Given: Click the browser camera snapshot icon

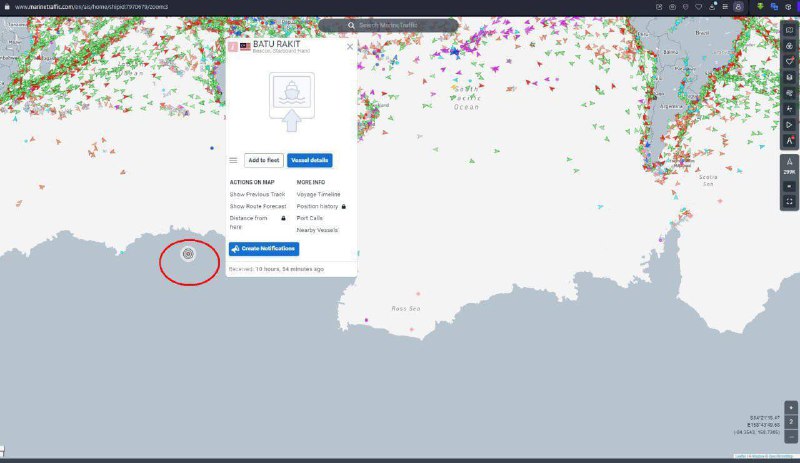Looking at the screenshot, I should click(672, 7).
